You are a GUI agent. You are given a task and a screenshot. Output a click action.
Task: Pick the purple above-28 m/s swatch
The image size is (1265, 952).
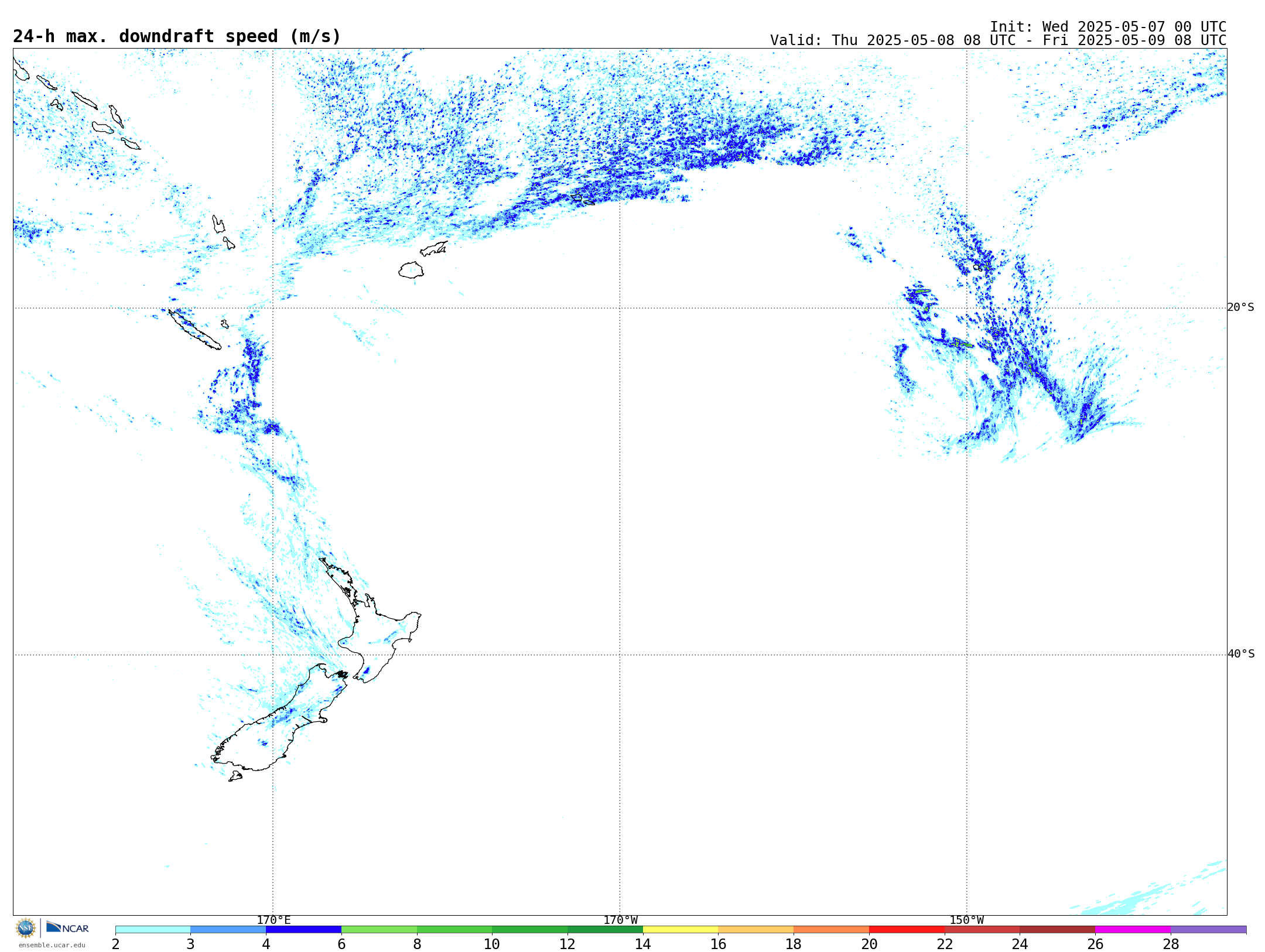1208,930
